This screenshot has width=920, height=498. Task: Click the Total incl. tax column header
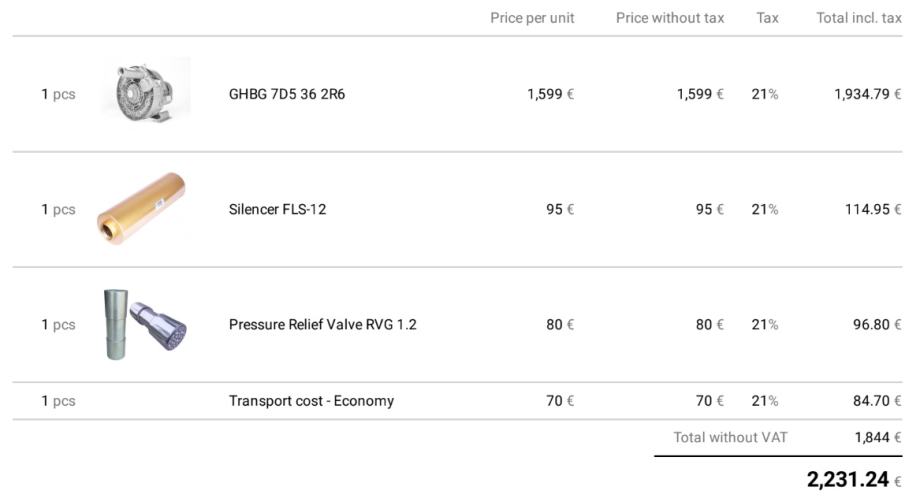tap(858, 18)
